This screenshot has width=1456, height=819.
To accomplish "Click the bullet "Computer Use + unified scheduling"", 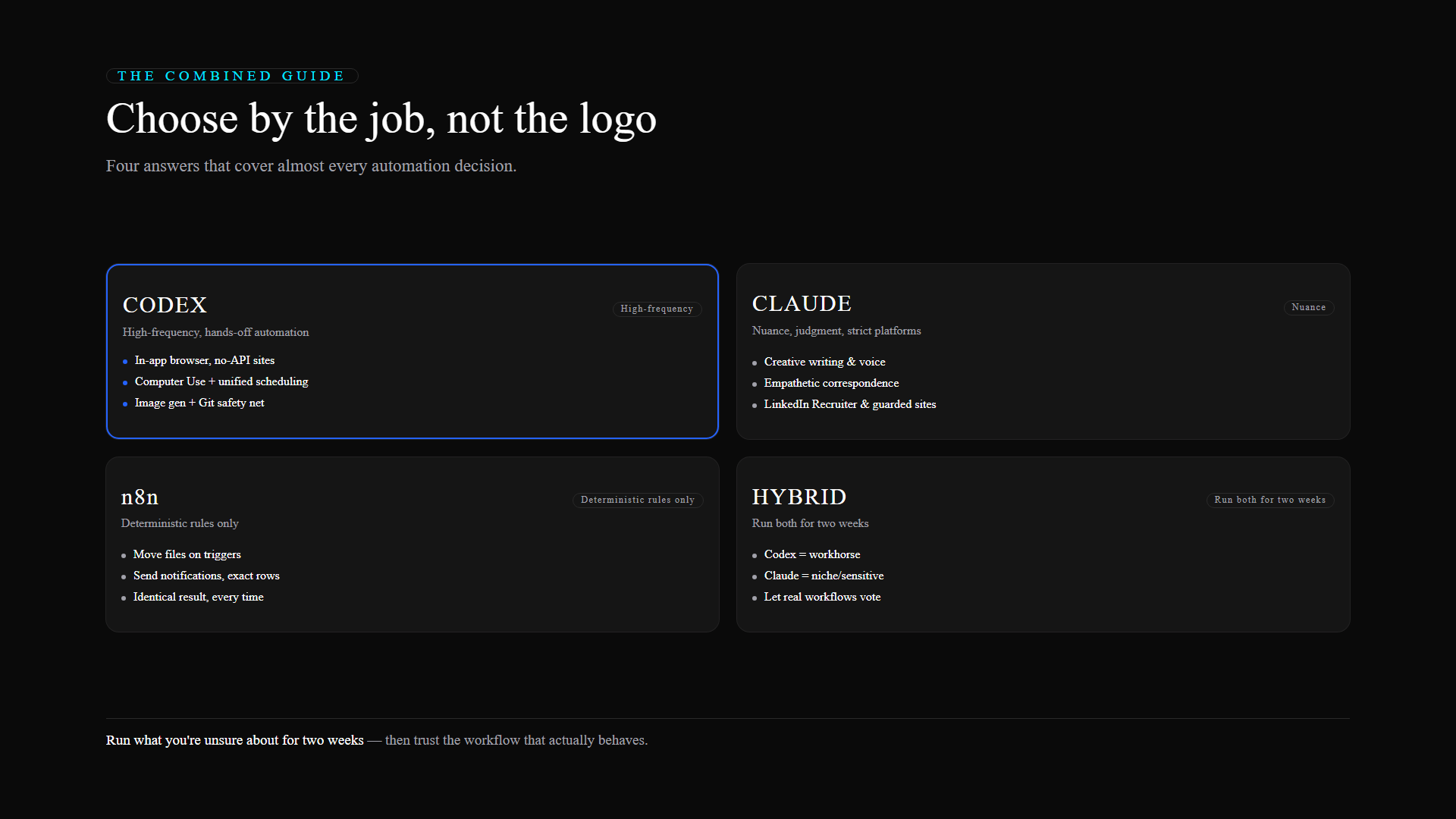I will [221, 381].
